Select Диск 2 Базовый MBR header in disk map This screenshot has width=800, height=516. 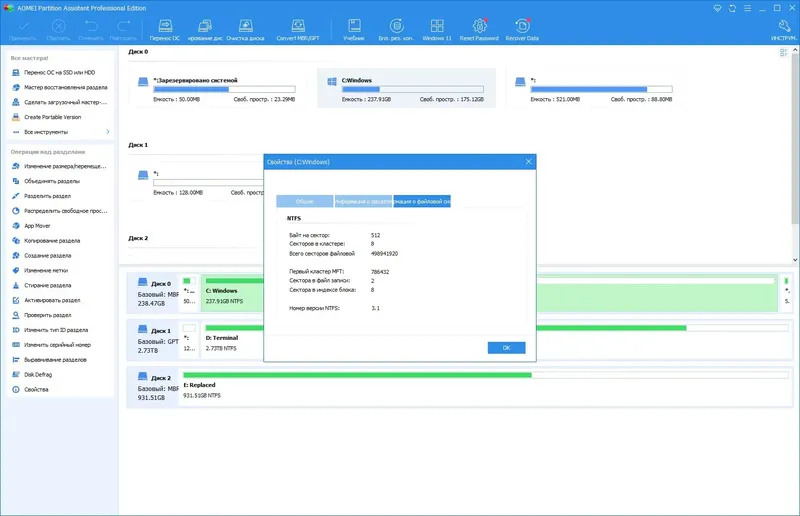pos(154,387)
